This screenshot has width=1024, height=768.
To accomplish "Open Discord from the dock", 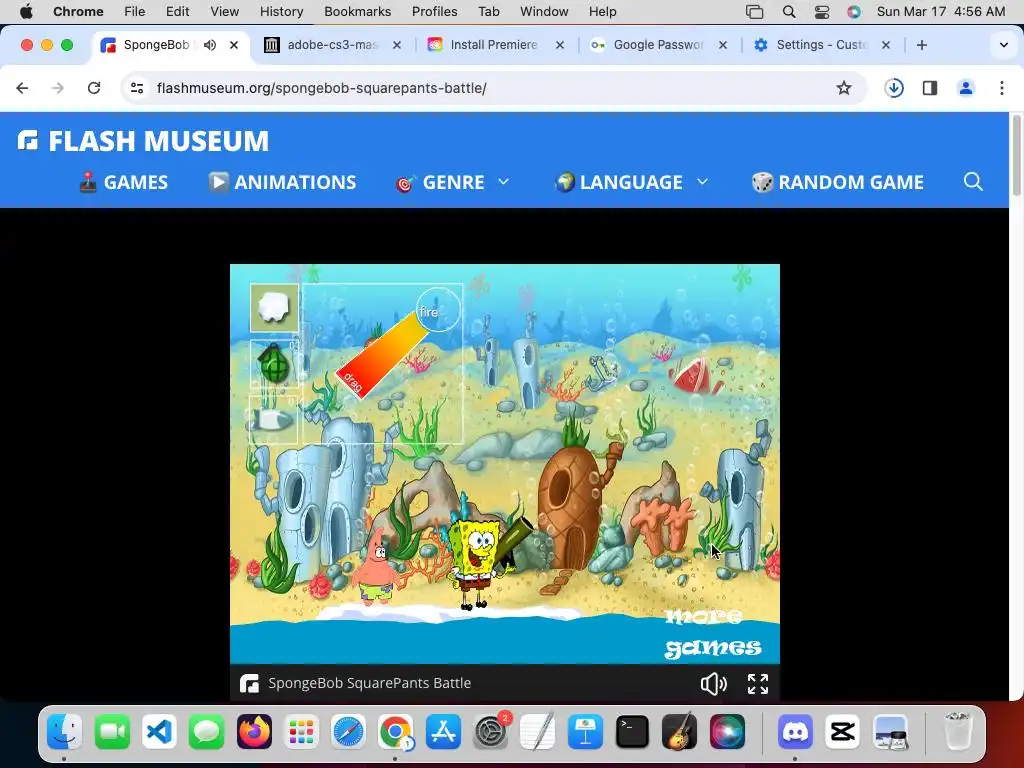I will 795,731.
